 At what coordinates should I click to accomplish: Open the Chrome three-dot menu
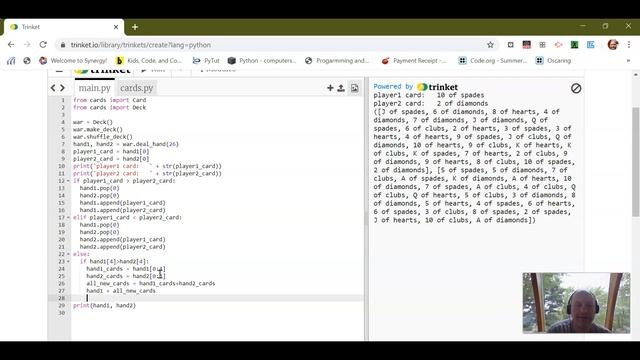point(629,45)
